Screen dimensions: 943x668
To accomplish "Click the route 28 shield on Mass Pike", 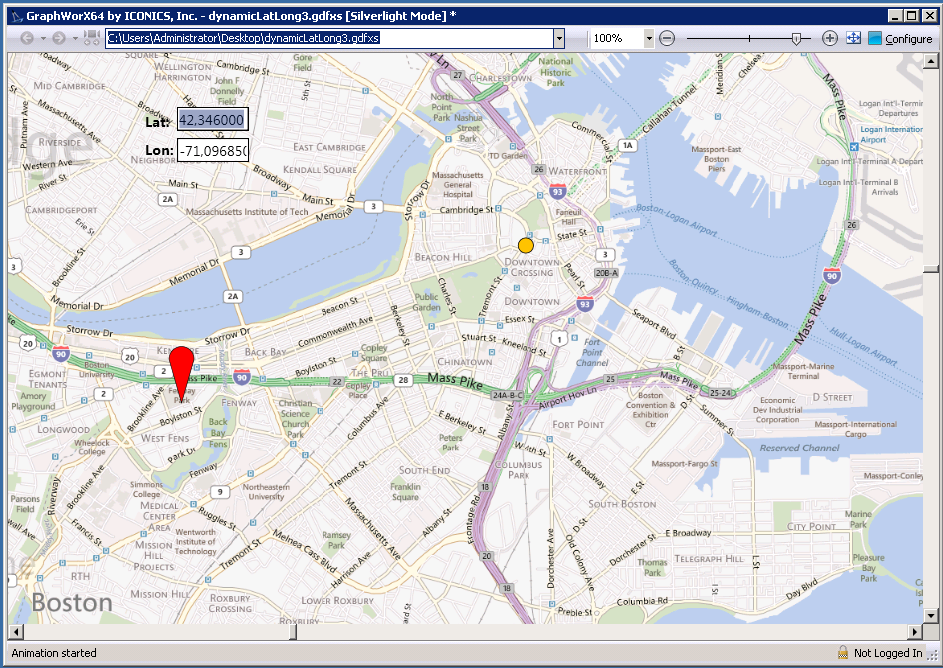I will pyautogui.click(x=403, y=380).
